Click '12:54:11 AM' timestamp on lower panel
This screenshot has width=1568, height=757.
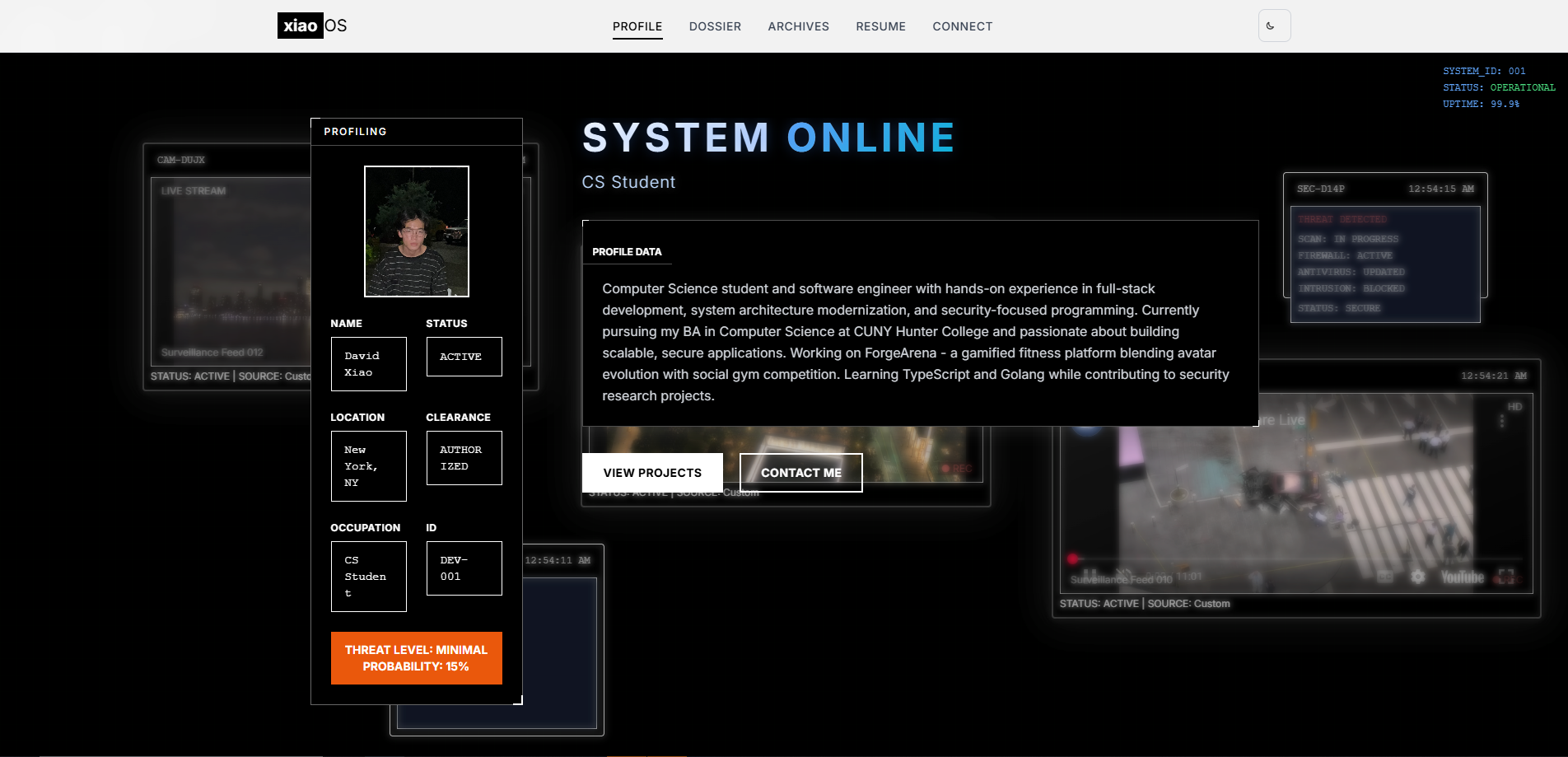click(x=558, y=560)
